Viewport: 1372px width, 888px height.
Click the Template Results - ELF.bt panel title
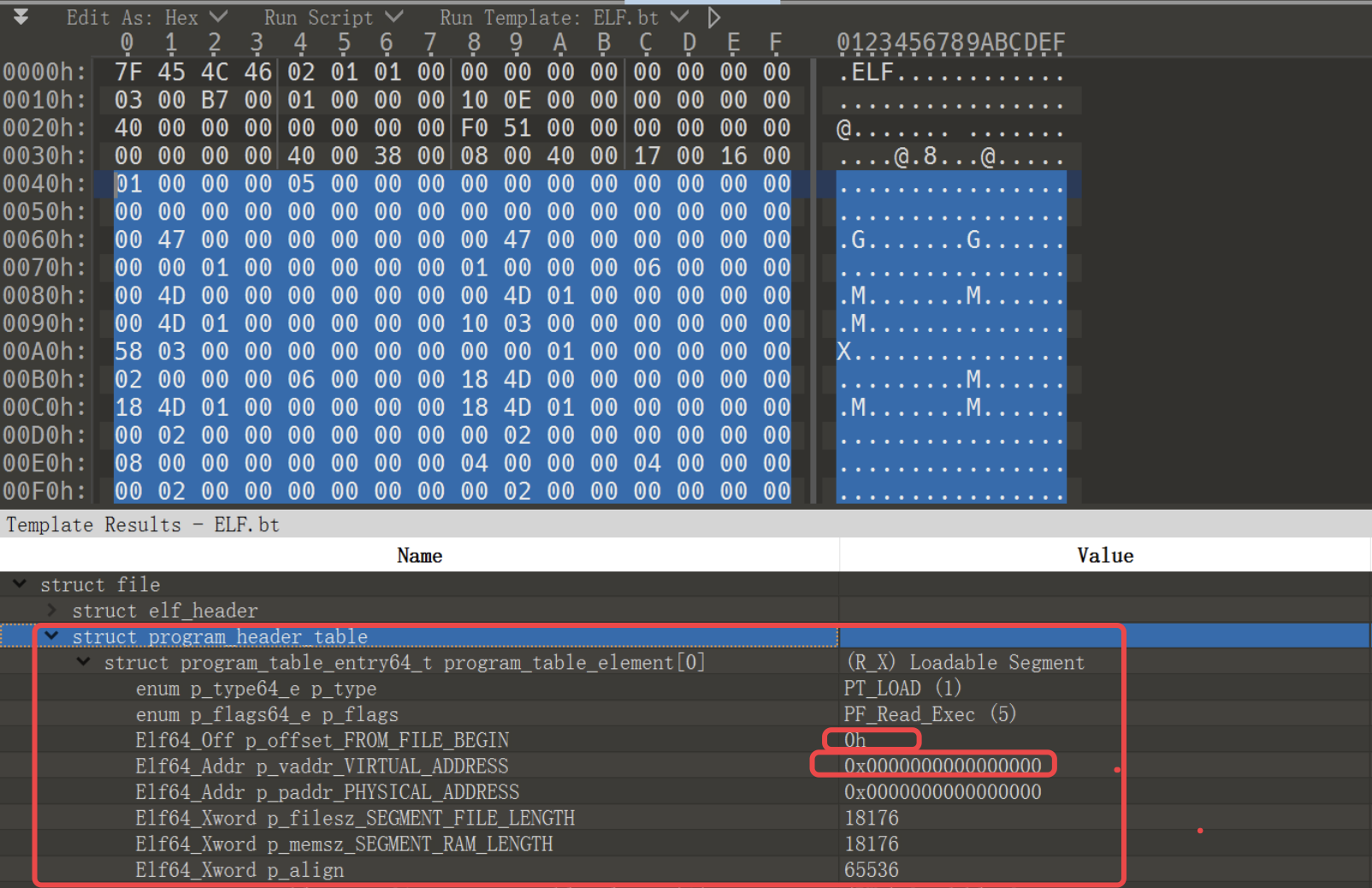coord(143,524)
